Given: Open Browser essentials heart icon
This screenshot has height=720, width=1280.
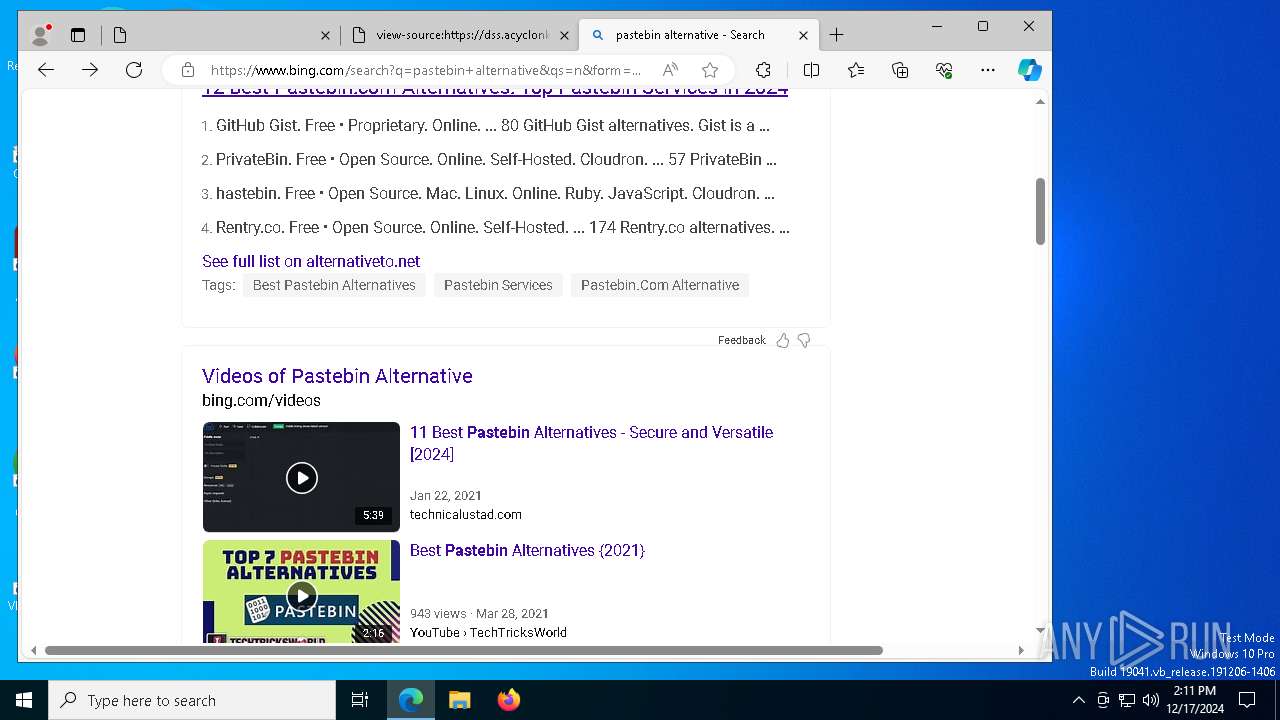Looking at the screenshot, I should [x=944, y=70].
